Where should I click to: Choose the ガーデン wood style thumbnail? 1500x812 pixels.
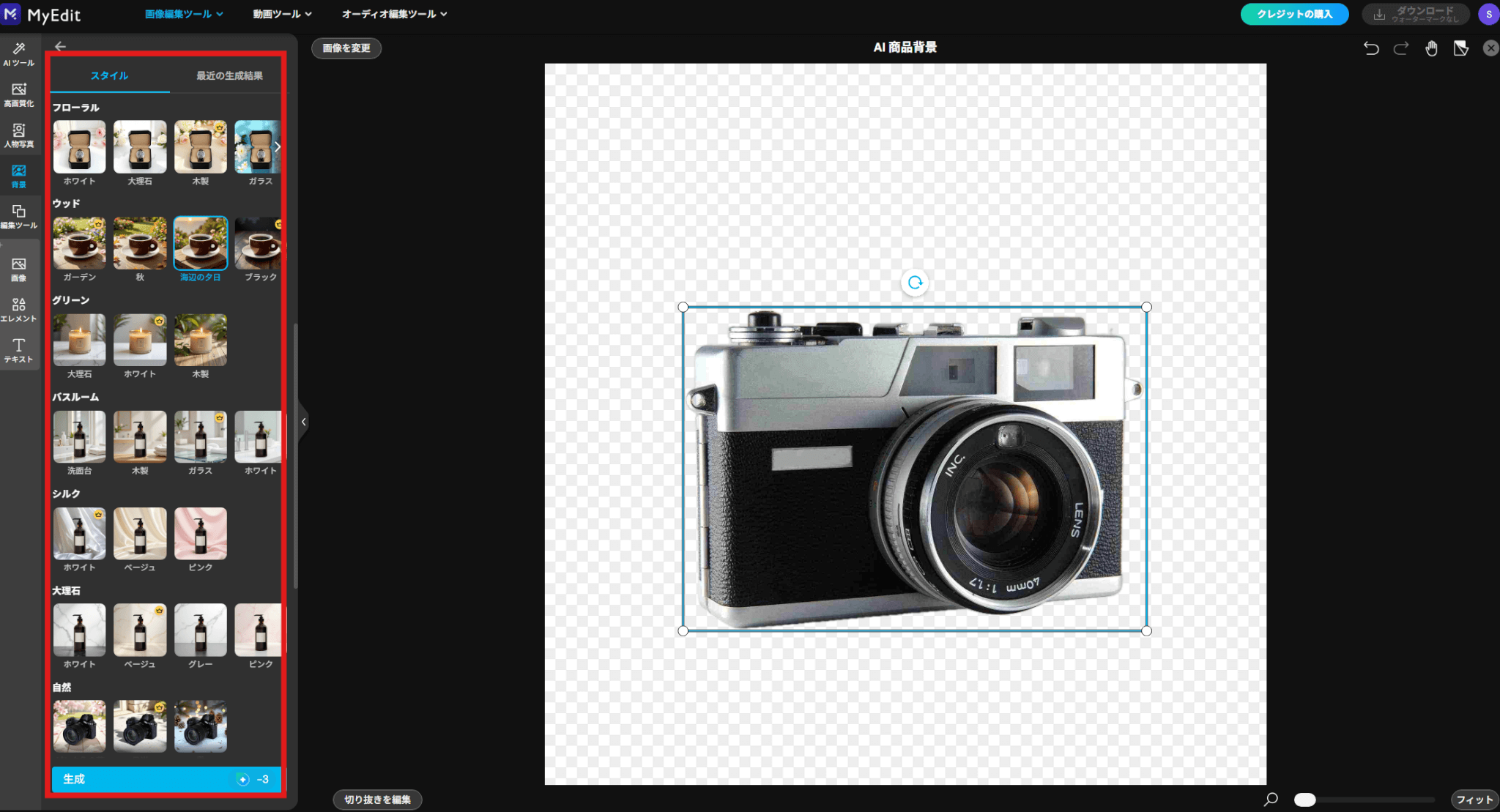click(x=79, y=243)
